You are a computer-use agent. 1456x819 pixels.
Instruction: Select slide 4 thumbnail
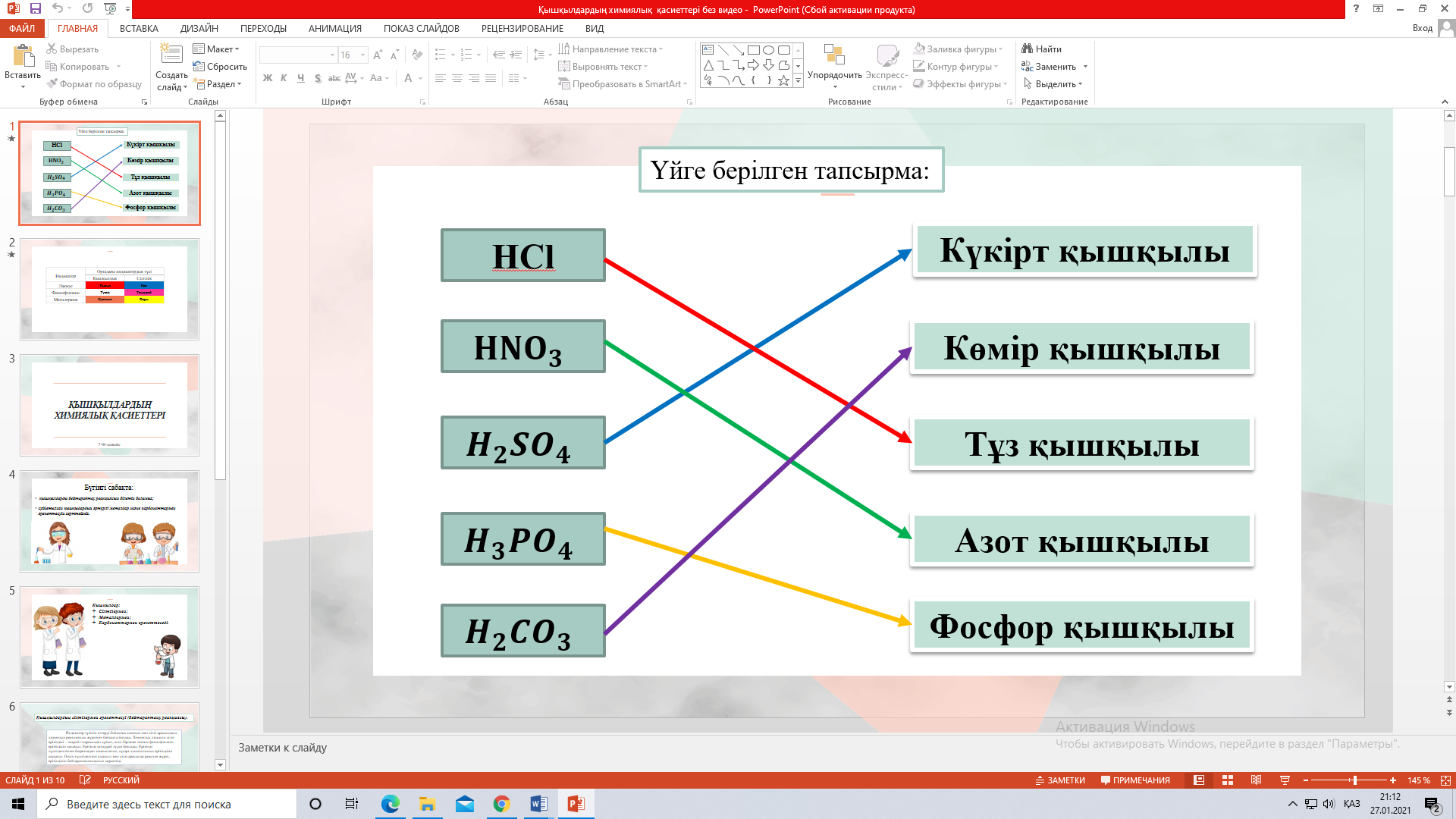point(110,521)
